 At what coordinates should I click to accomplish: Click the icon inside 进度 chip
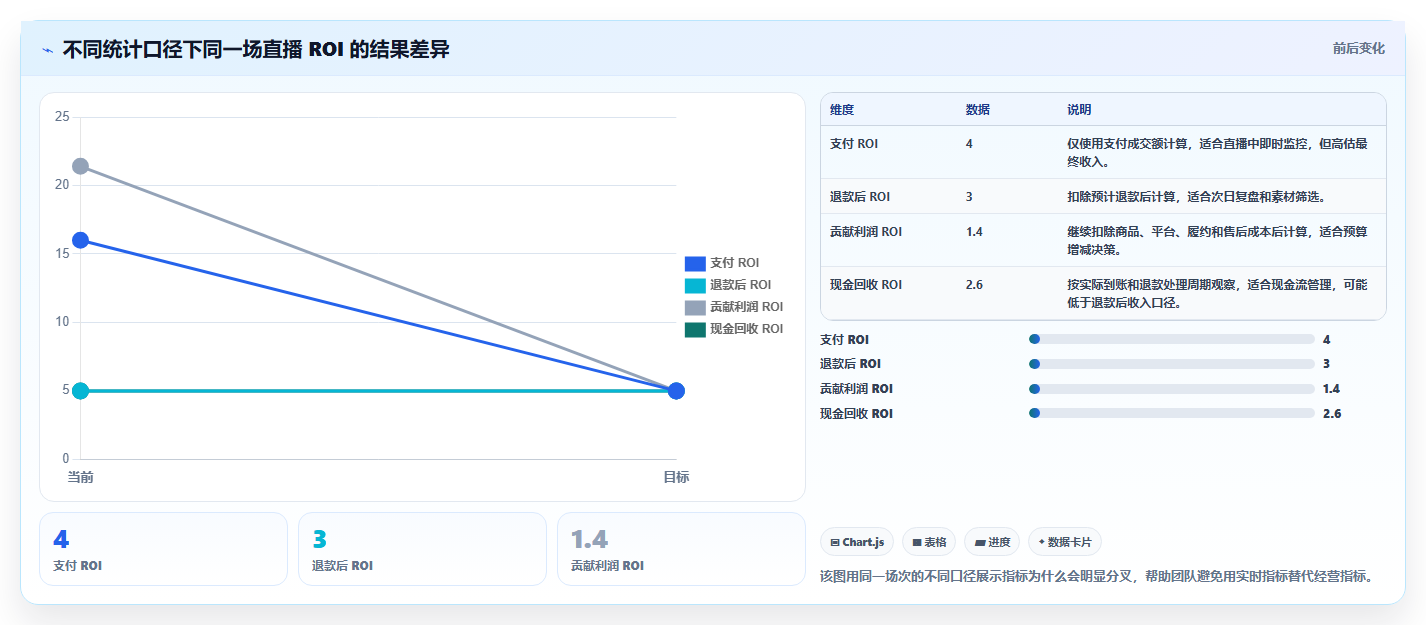980,543
